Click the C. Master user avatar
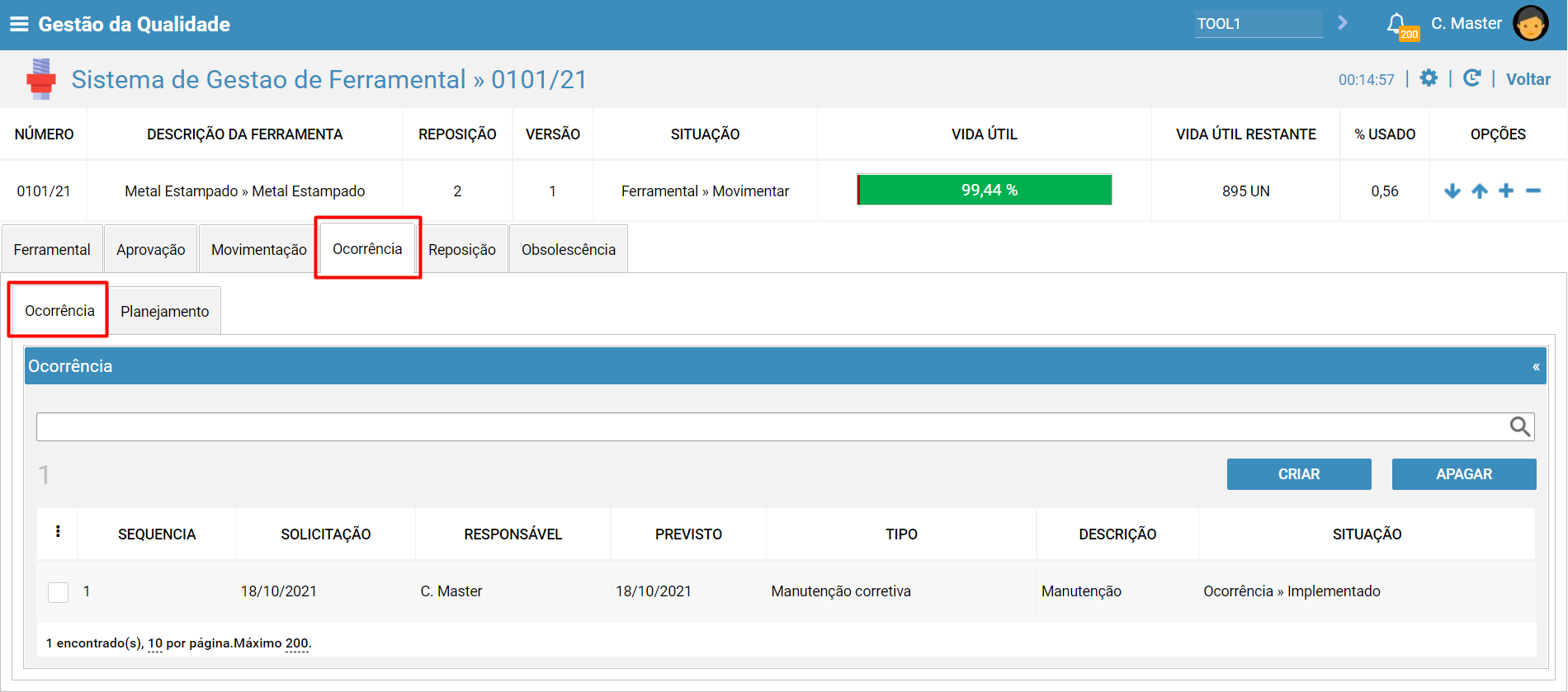This screenshot has height=692, width=1568. pos(1531,24)
